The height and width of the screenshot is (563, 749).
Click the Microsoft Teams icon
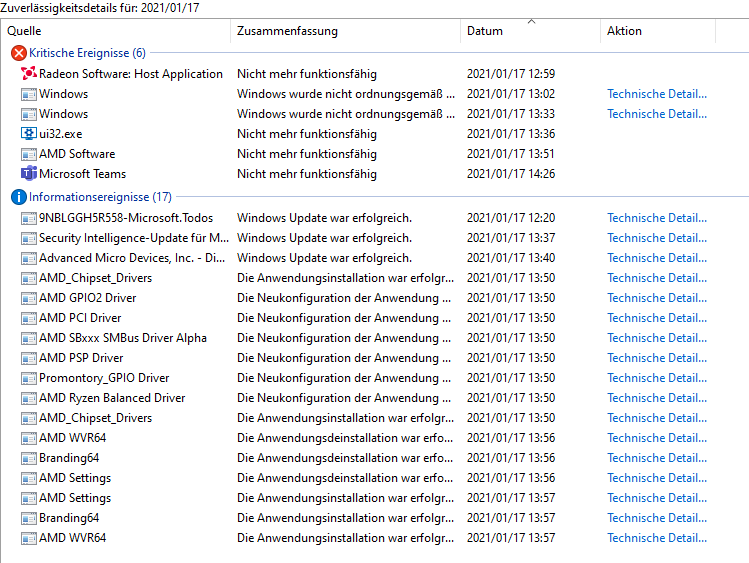tap(29, 174)
